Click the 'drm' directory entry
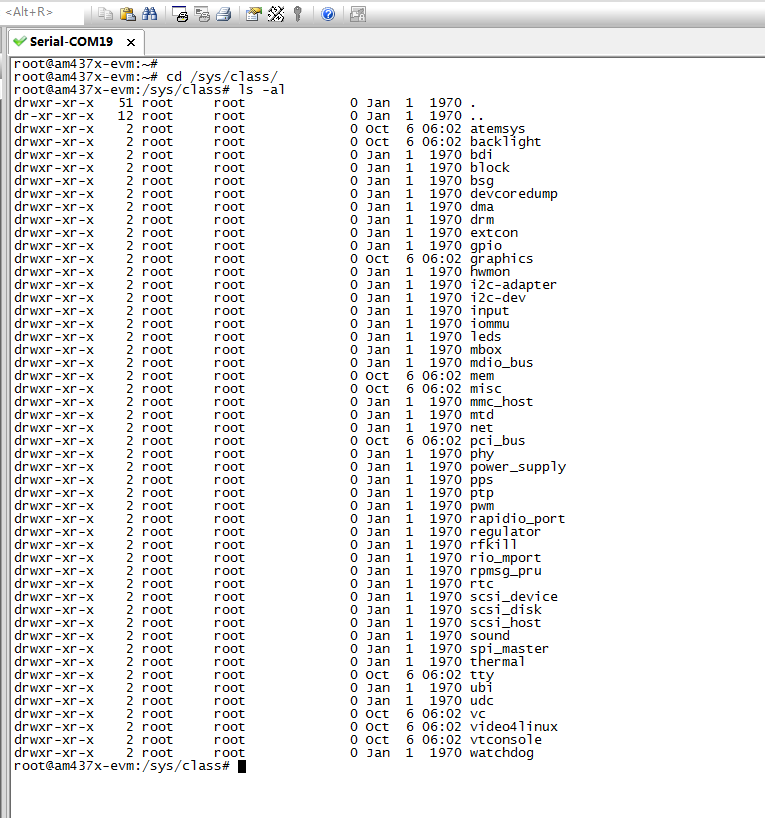Screen dimensions: 765x818 pyautogui.click(x=482, y=220)
